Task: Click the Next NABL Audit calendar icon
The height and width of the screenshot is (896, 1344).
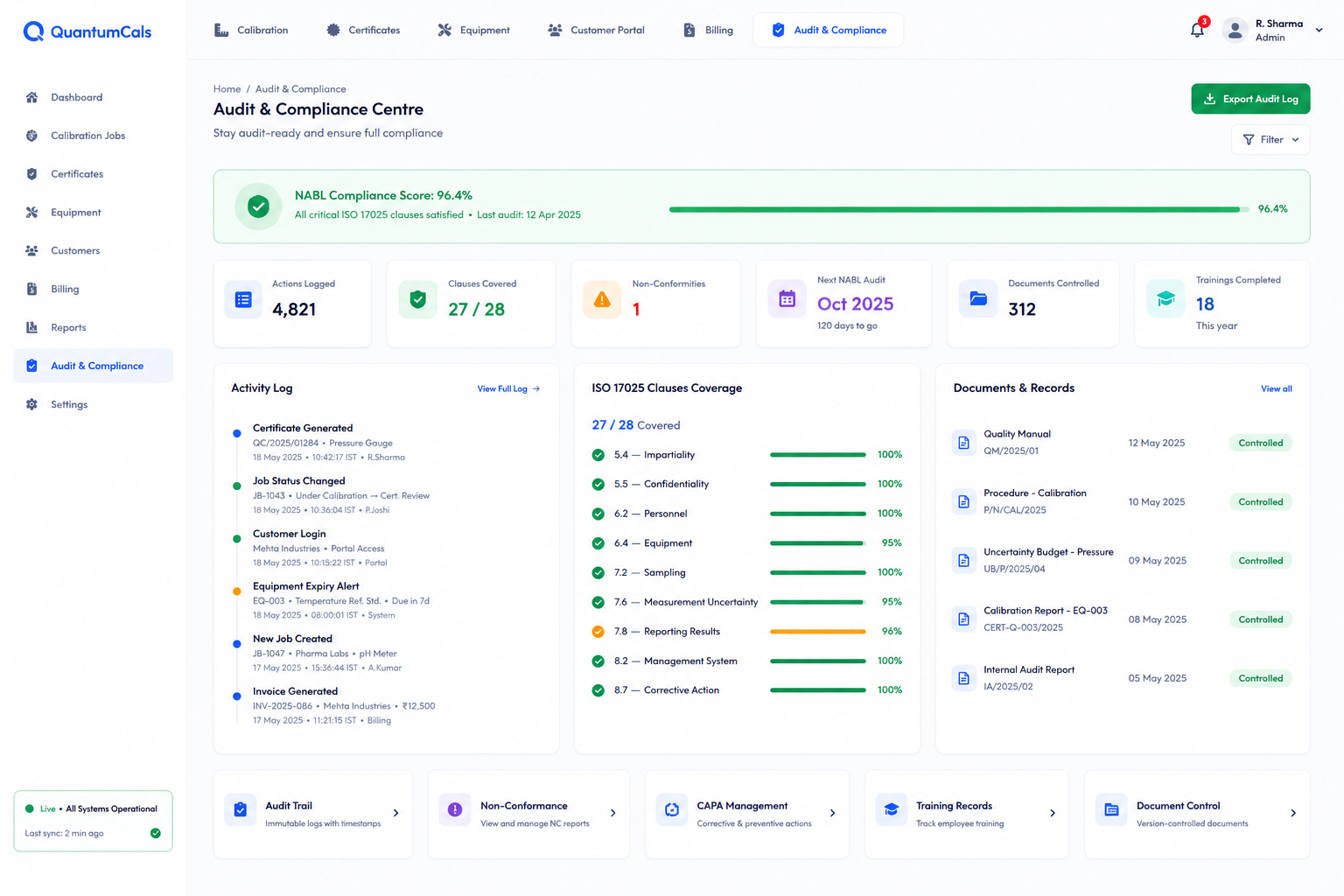Action: (787, 298)
